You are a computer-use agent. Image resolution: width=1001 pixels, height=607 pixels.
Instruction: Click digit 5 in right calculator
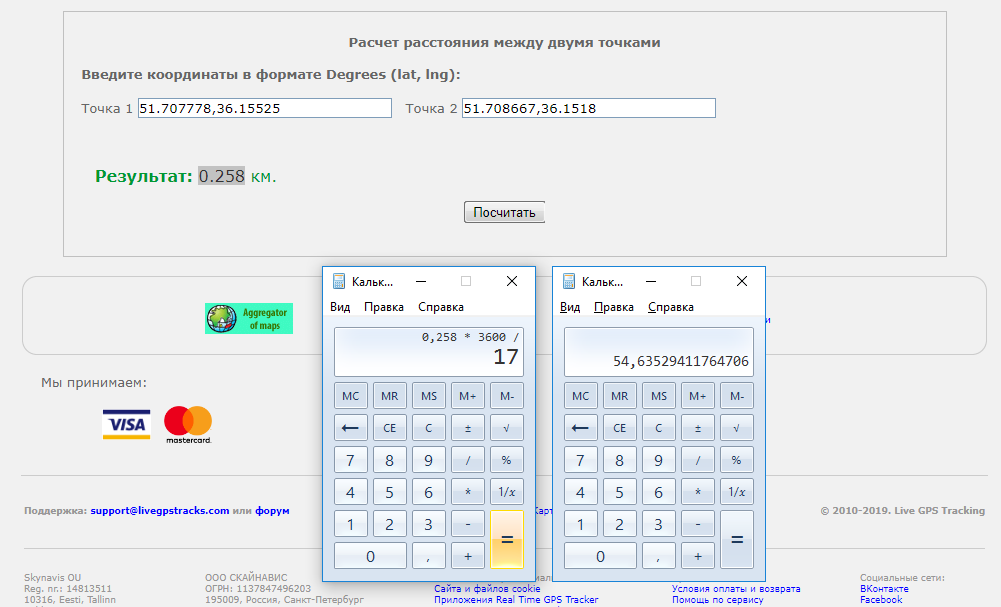[619, 491]
